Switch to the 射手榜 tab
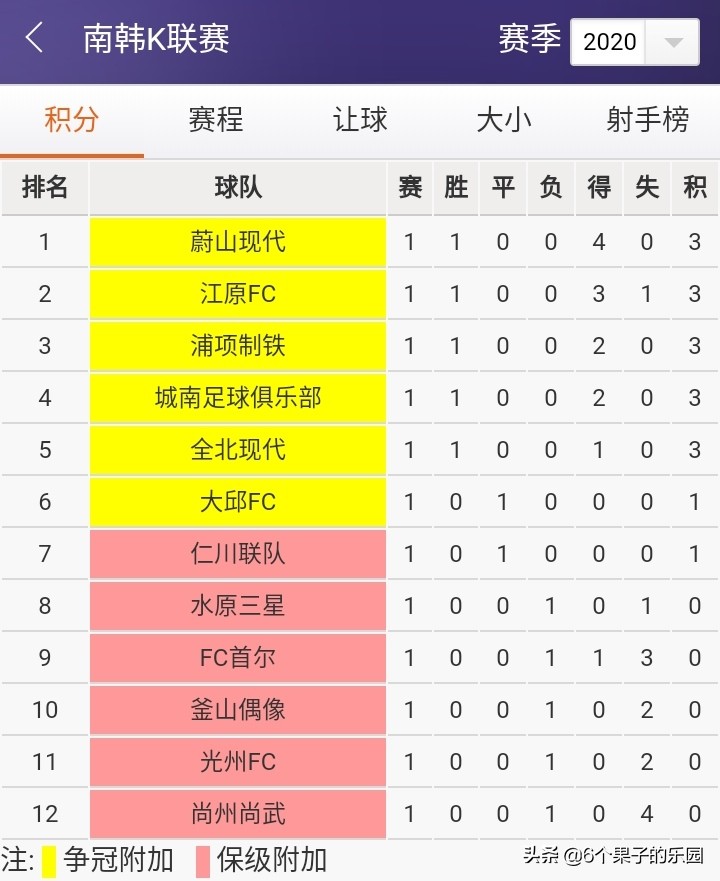The width and height of the screenshot is (720, 881). click(647, 118)
